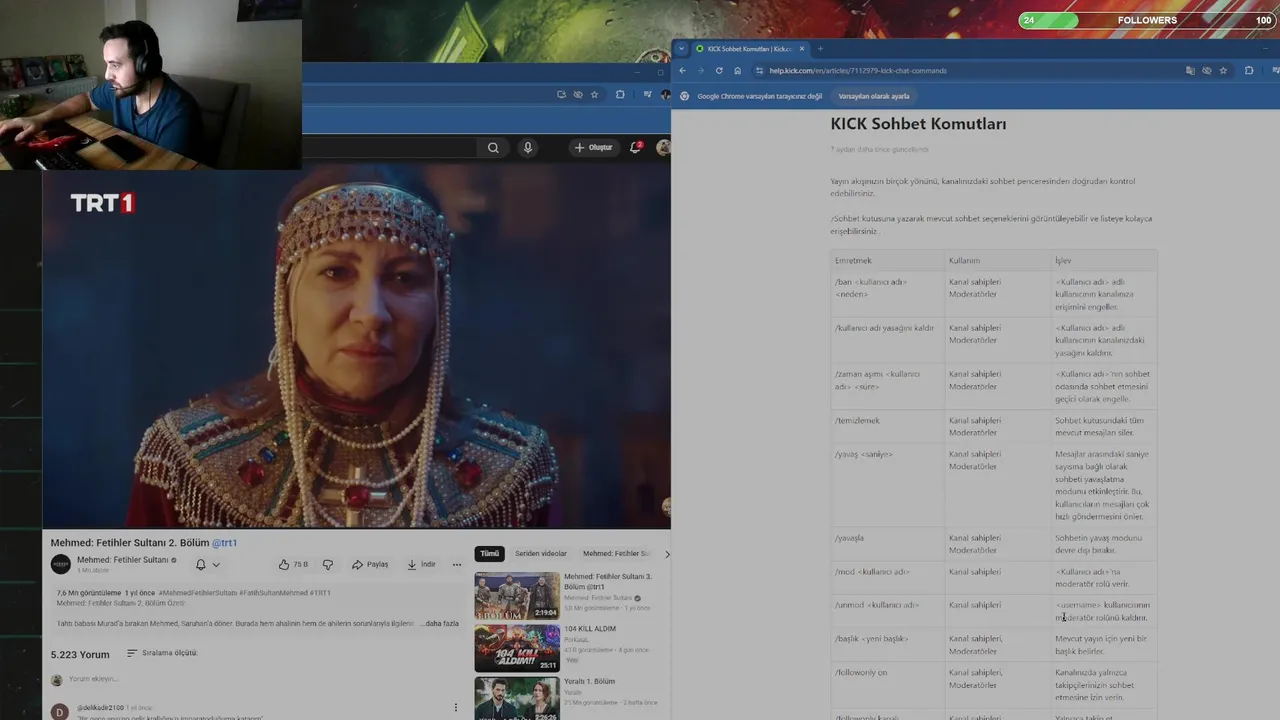Go back in the Kick help browser window
Image resolution: width=1280 pixels, height=720 pixels.
[682, 71]
